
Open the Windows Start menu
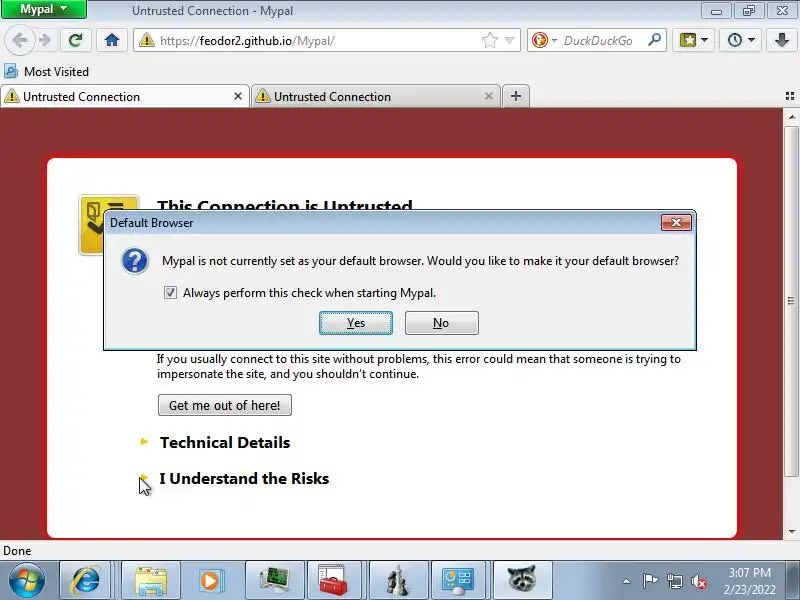coord(27,580)
